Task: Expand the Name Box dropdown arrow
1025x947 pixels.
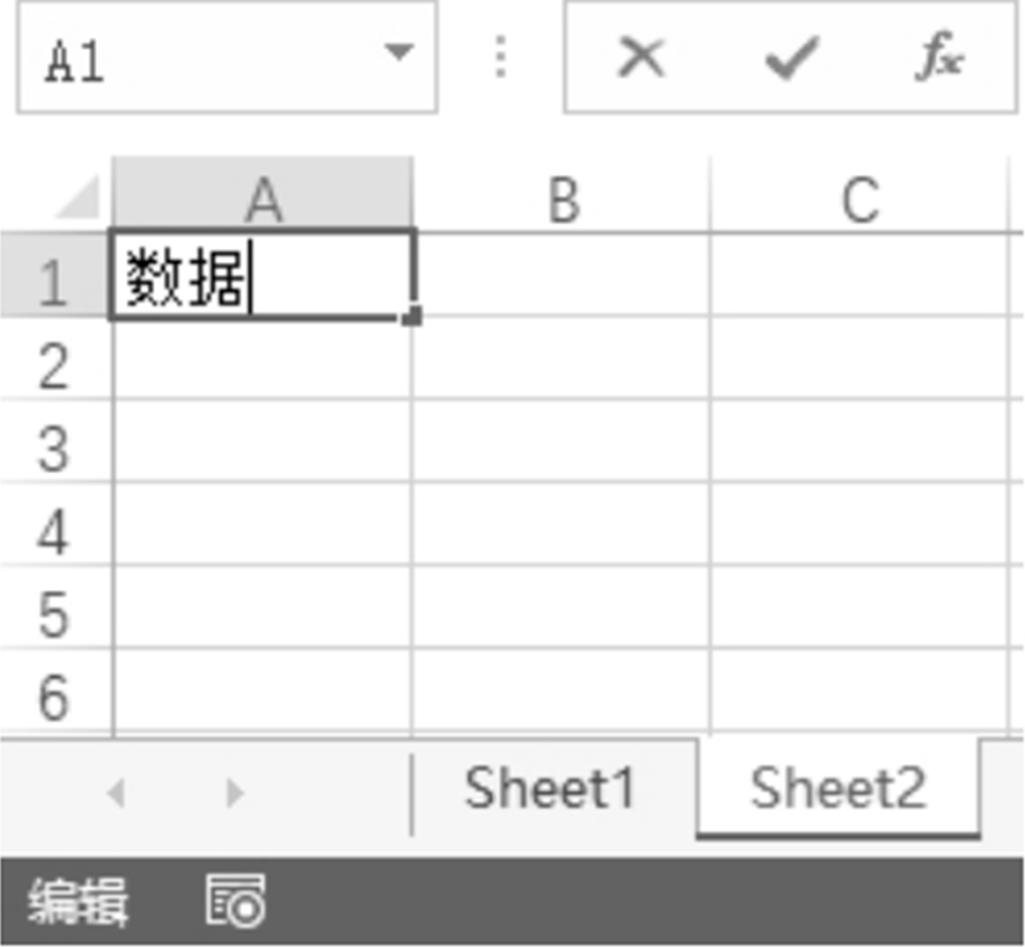Action: tap(399, 52)
